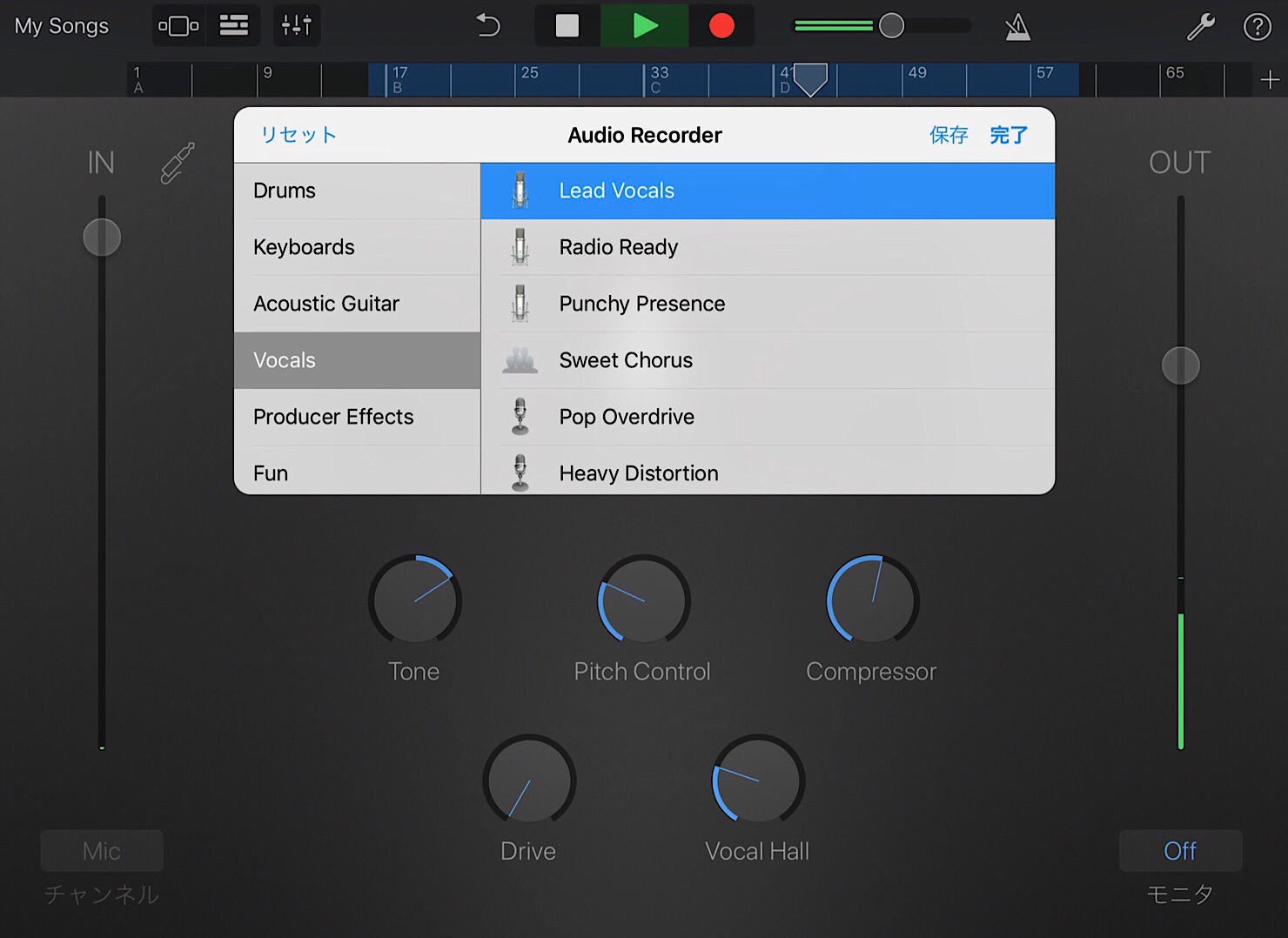
Task: Click the Tone knob
Action: [x=415, y=601]
